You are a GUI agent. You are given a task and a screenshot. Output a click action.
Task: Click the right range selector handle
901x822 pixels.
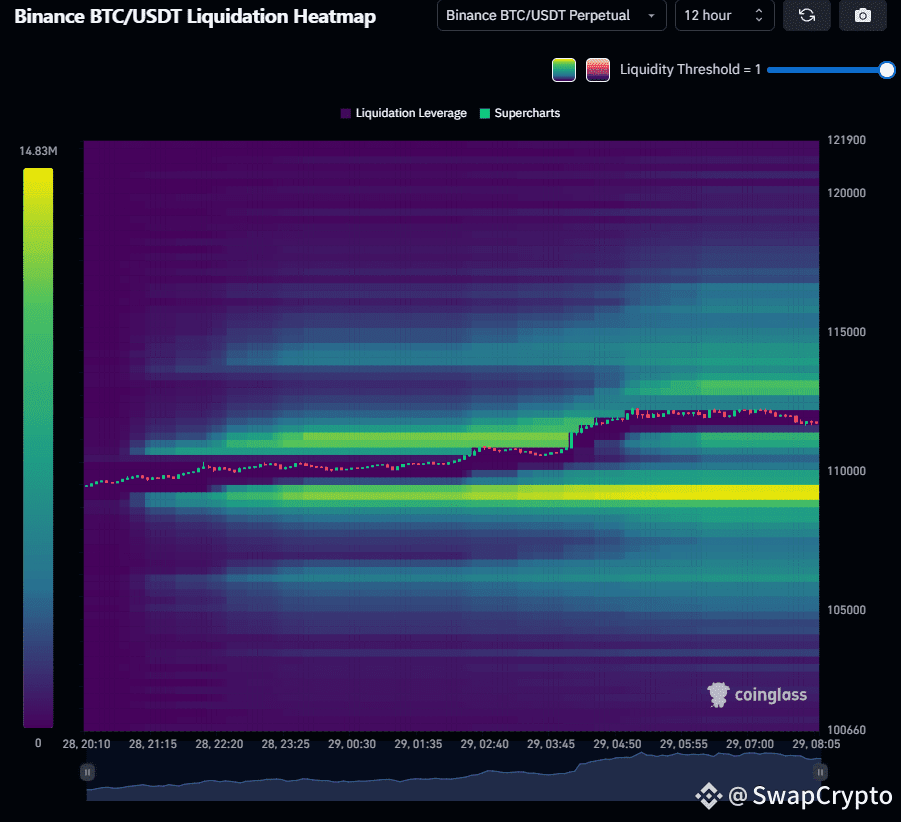pyautogui.click(x=820, y=772)
